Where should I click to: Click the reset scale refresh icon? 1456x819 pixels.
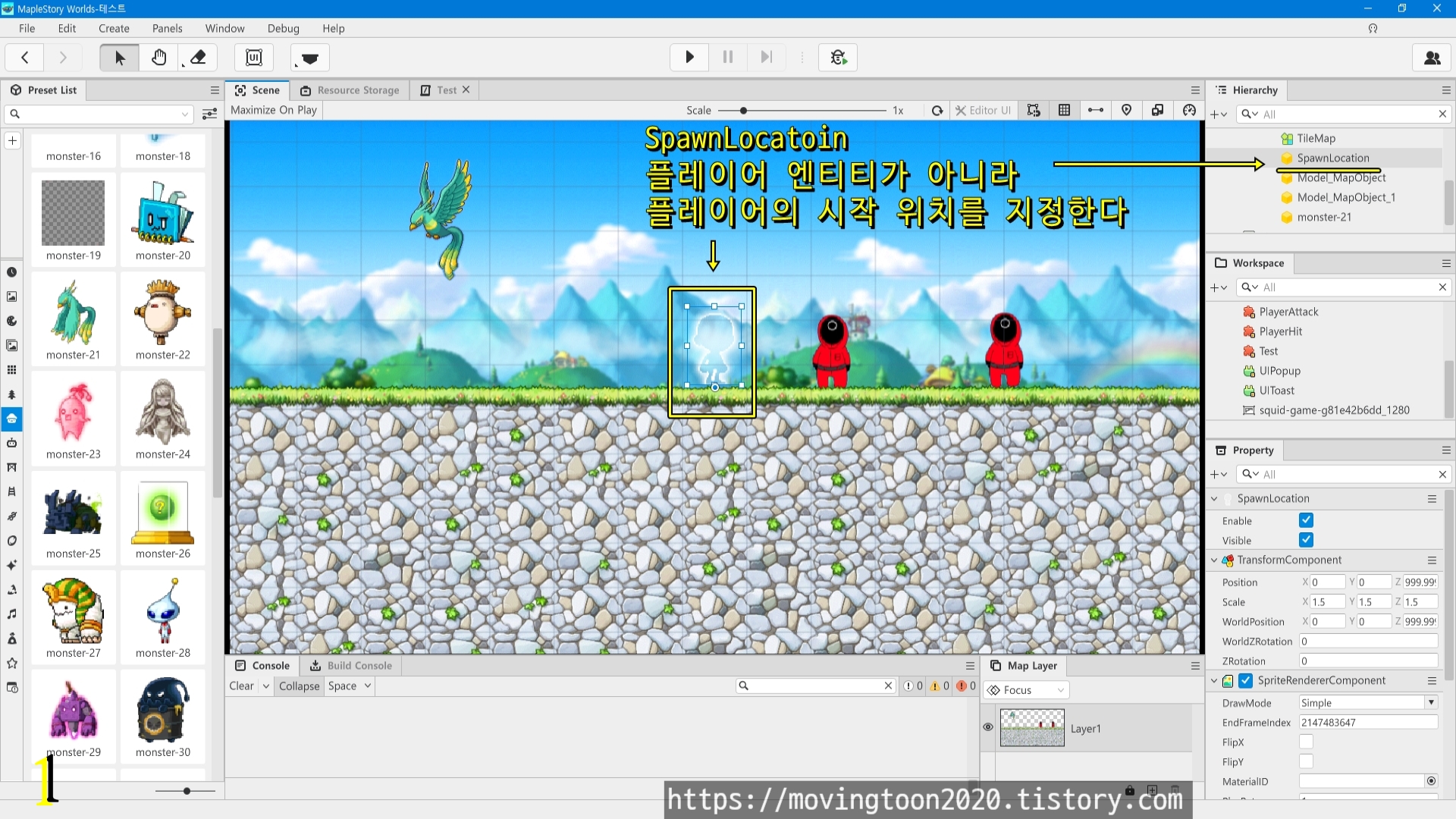pos(937,111)
